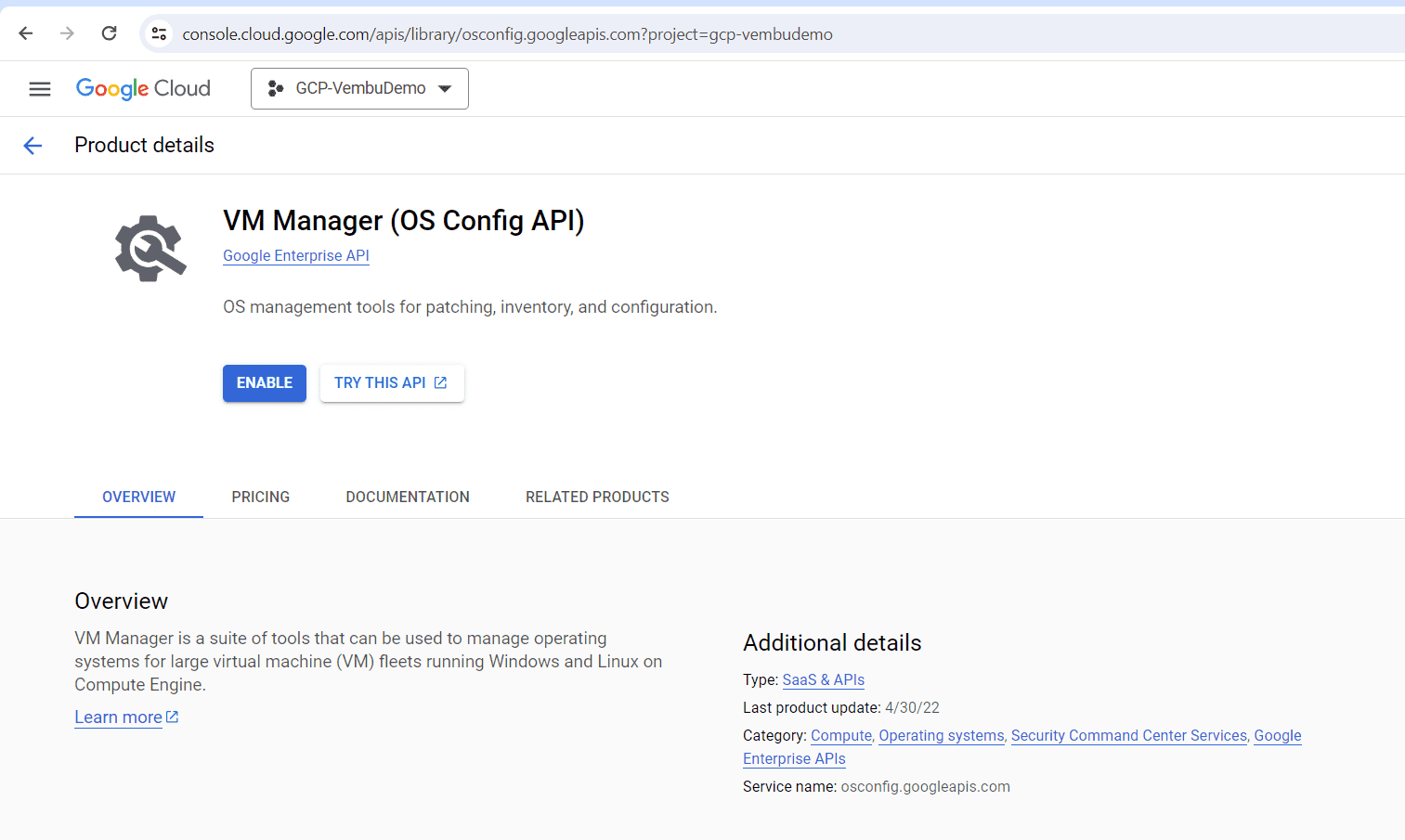Click the Additional details heading
1405x840 pixels.
(x=832, y=643)
